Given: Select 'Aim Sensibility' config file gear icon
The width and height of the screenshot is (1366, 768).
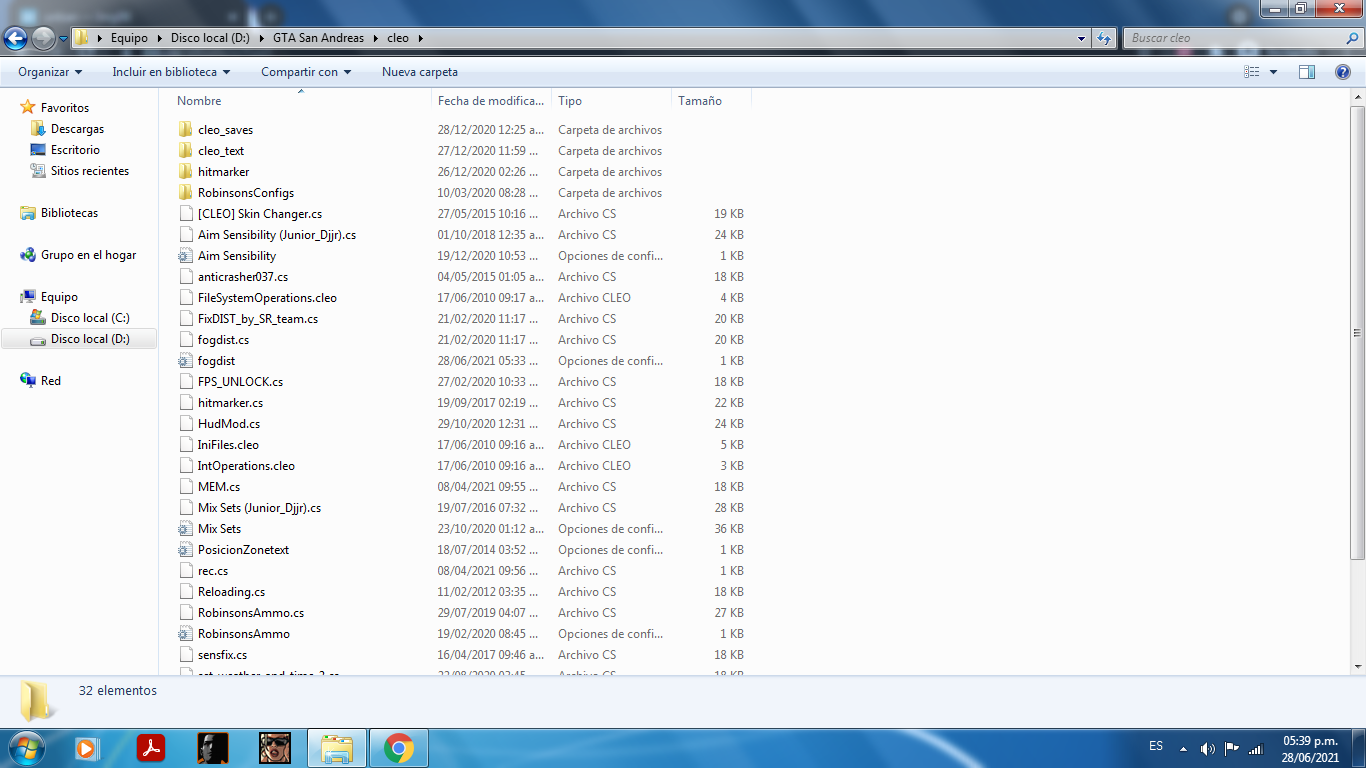Looking at the screenshot, I should [185, 256].
